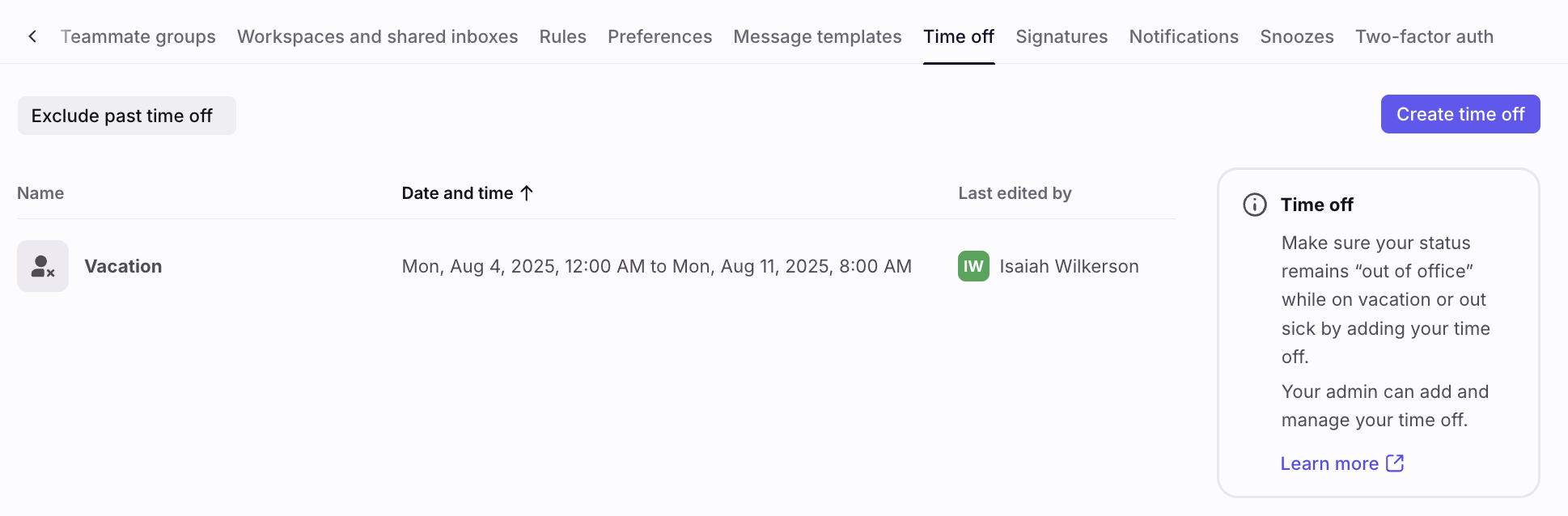The width and height of the screenshot is (1568, 516).
Task: Open the Signatures tab
Action: click(1062, 36)
